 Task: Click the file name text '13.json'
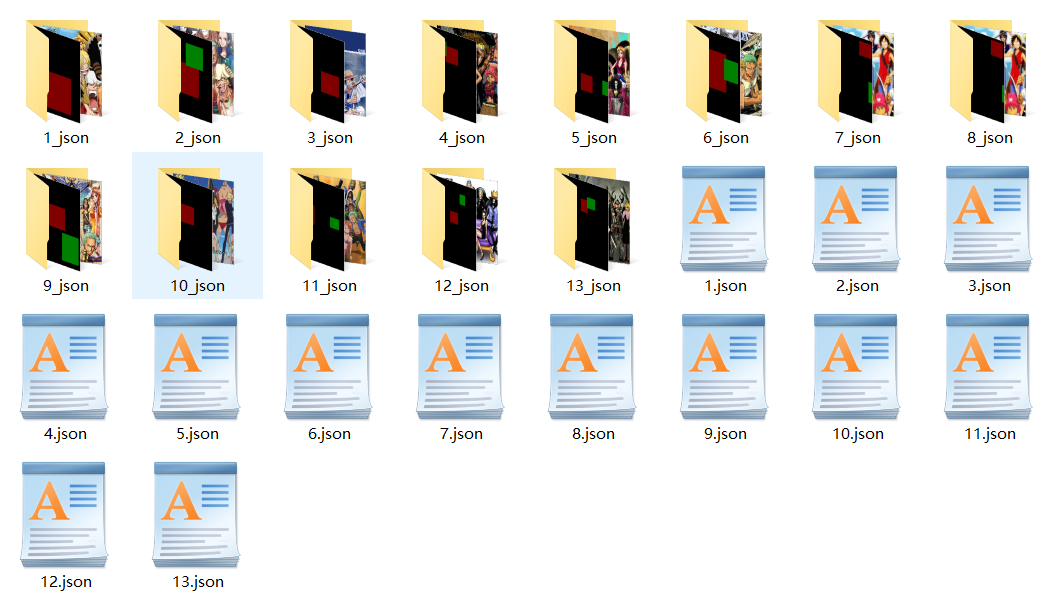[198, 582]
